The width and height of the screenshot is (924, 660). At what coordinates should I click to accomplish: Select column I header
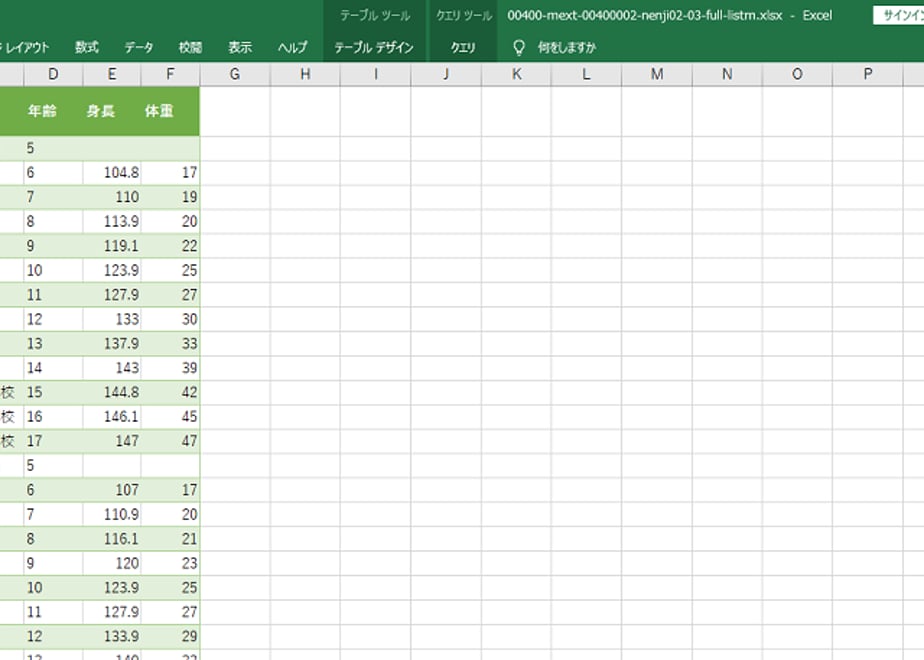click(375, 74)
